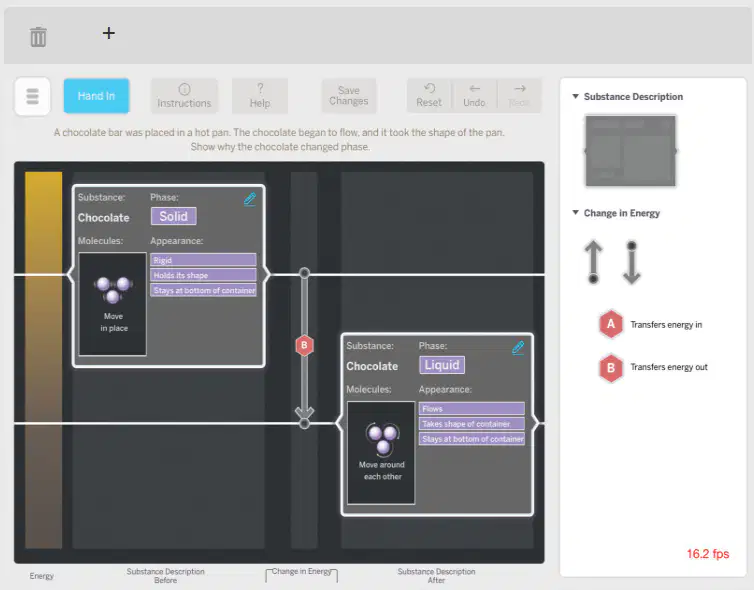Click the Reset button
The image size is (754, 590).
point(429,96)
